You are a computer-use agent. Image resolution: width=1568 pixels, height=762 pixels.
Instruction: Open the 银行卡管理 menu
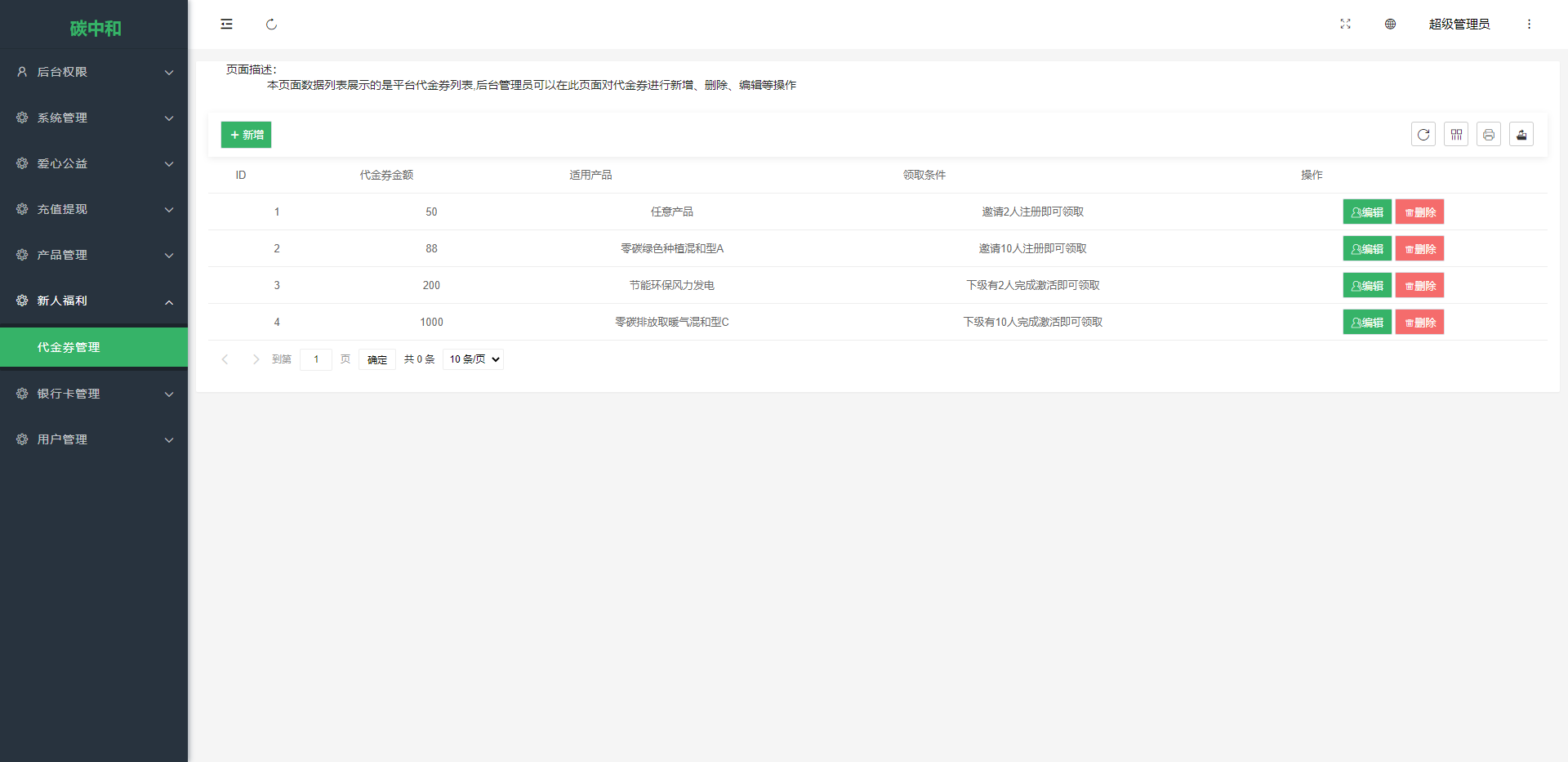point(94,394)
